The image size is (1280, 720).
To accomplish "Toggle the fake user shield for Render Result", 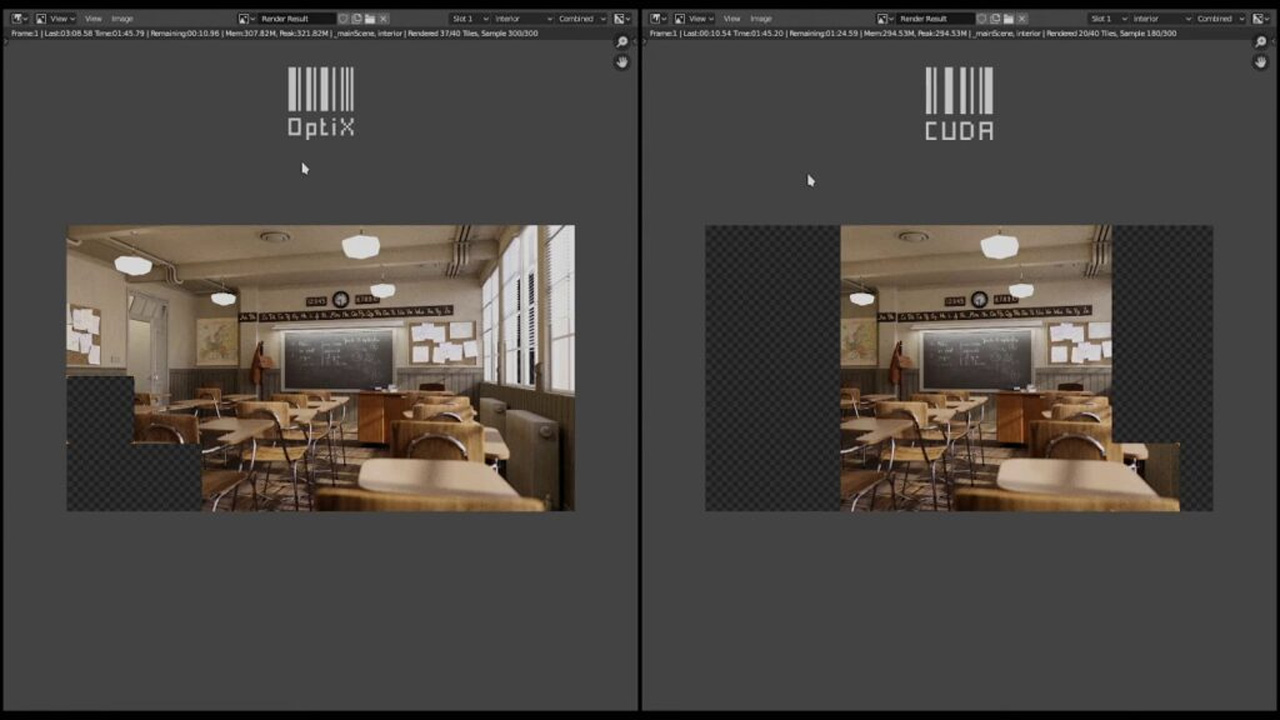I will pyautogui.click(x=343, y=18).
